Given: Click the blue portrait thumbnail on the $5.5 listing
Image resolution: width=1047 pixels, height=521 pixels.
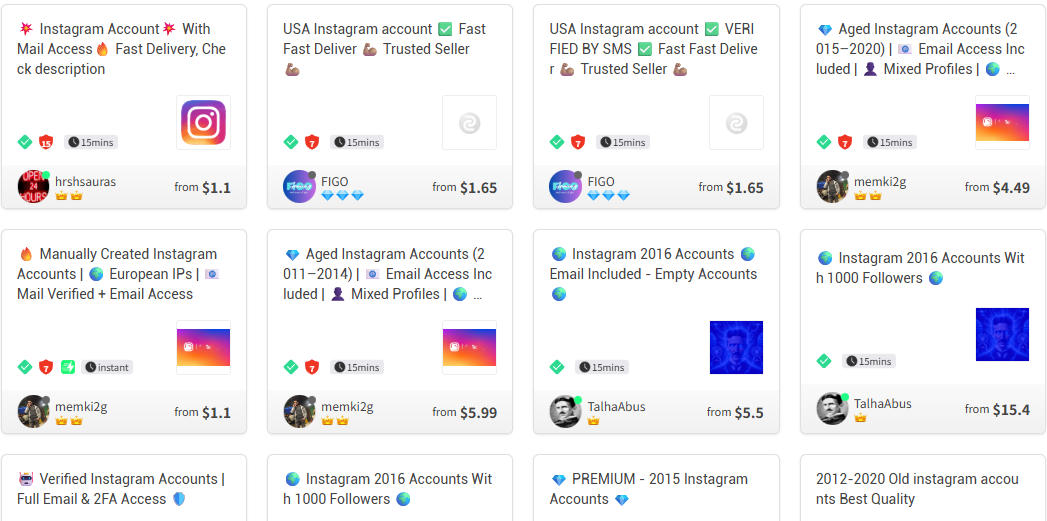Looking at the screenshot, I should tap(736, 347).
